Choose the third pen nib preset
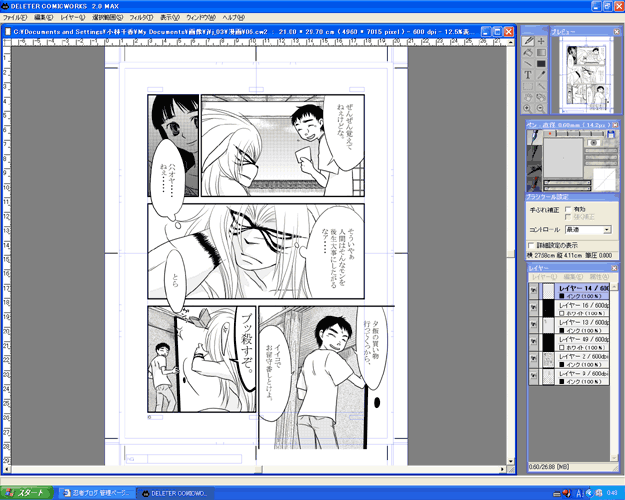The image size is (625, 500). (x=535, y=169)
